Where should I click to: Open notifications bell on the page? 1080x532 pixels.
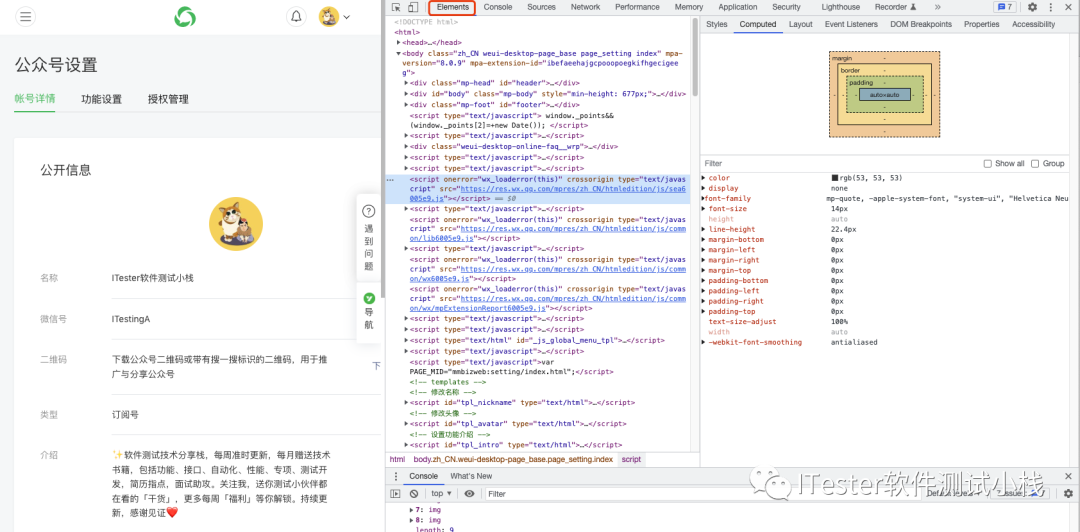296,17
